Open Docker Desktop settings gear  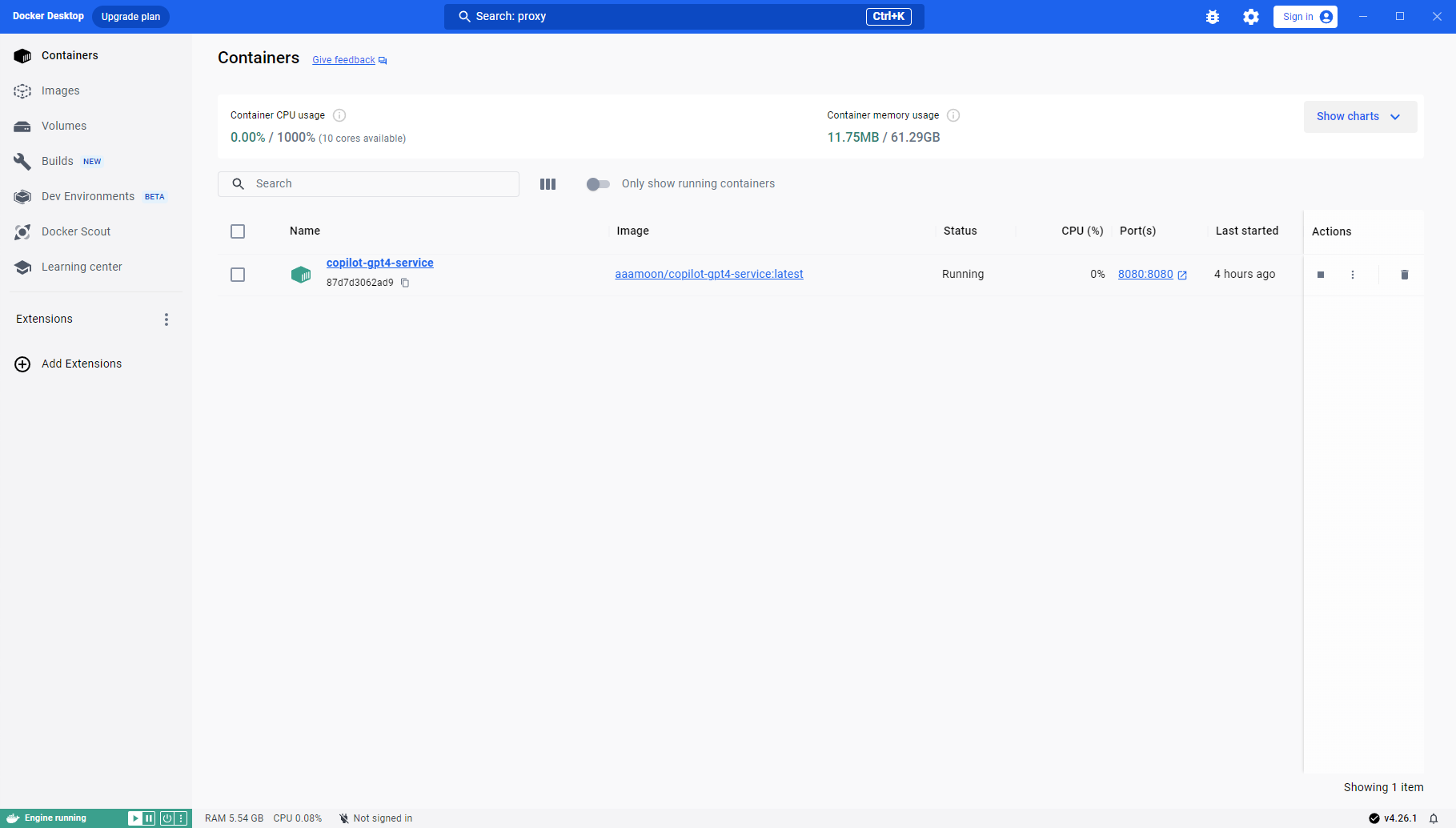[x=1251, y=17]
